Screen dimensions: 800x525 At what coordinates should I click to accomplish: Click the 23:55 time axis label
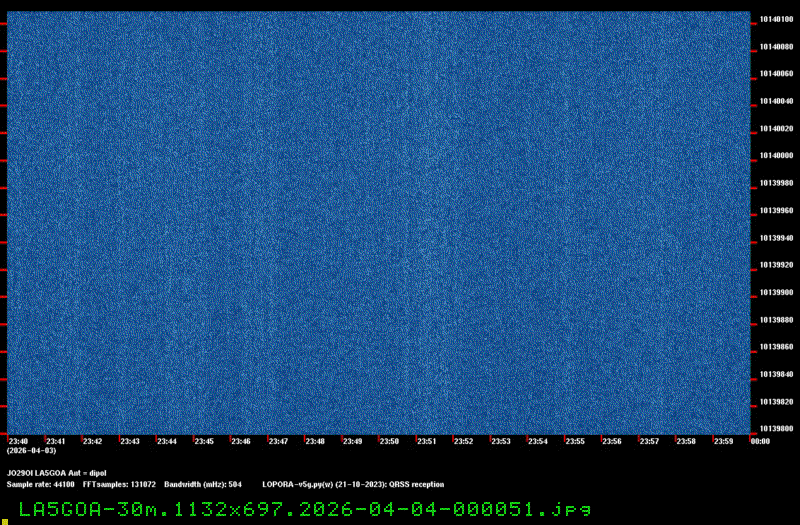[x=575, y=441]
